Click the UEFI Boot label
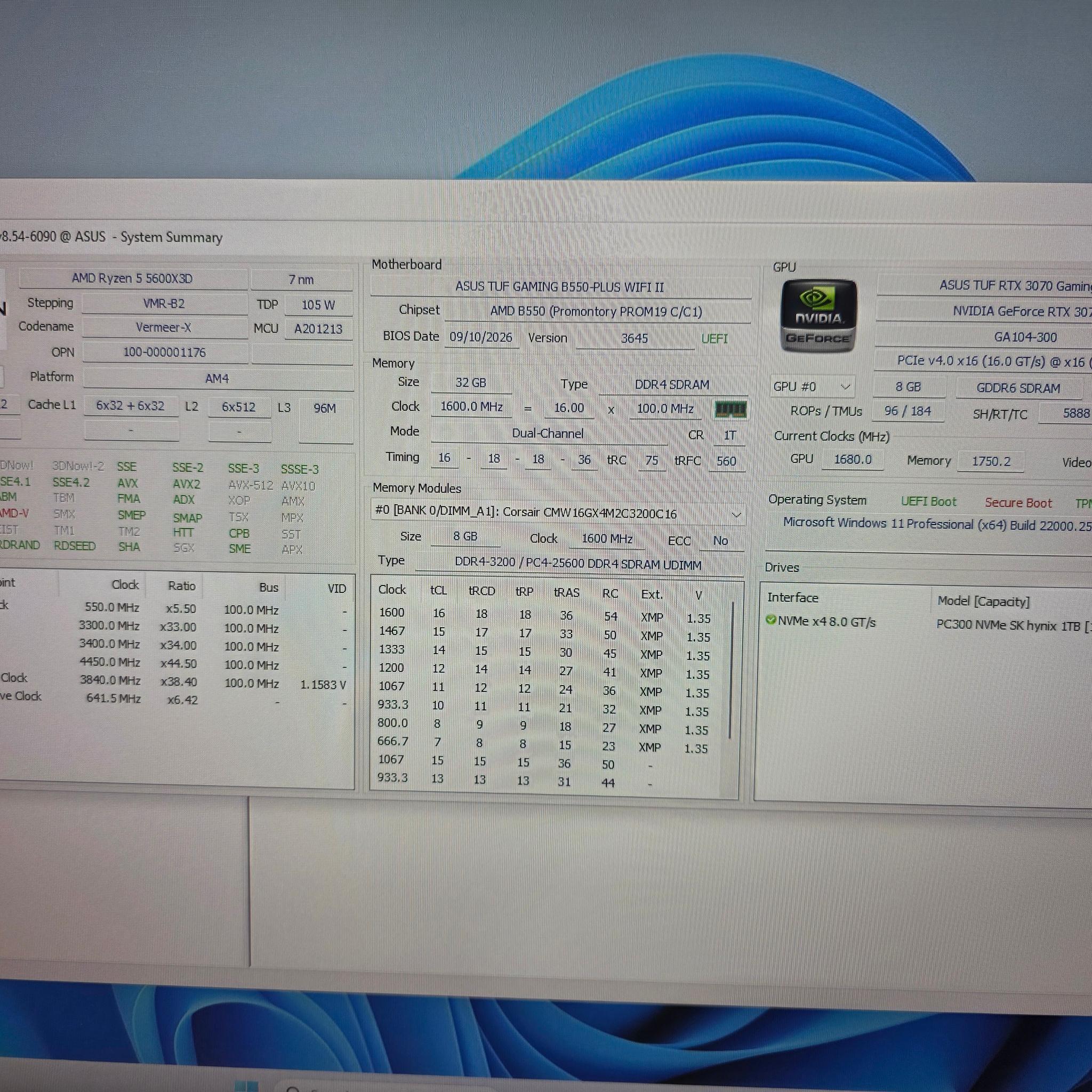Image resolution: width=1092 pixels, height=1092 pixels. point(928,501)
